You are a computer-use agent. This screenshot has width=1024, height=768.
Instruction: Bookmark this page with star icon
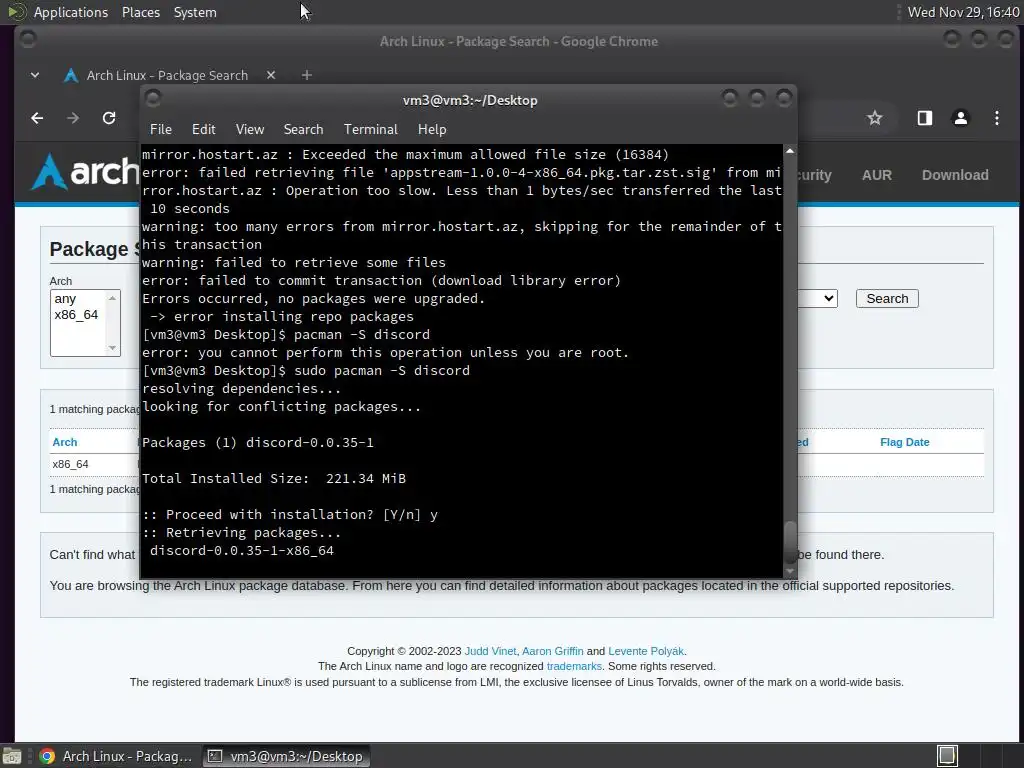[x=874, y=118]
